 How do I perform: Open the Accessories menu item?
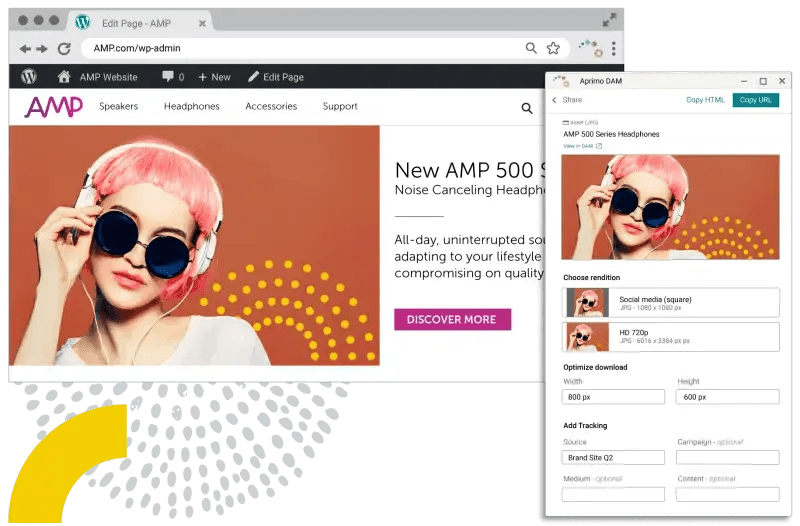click(x=271, y=106)
